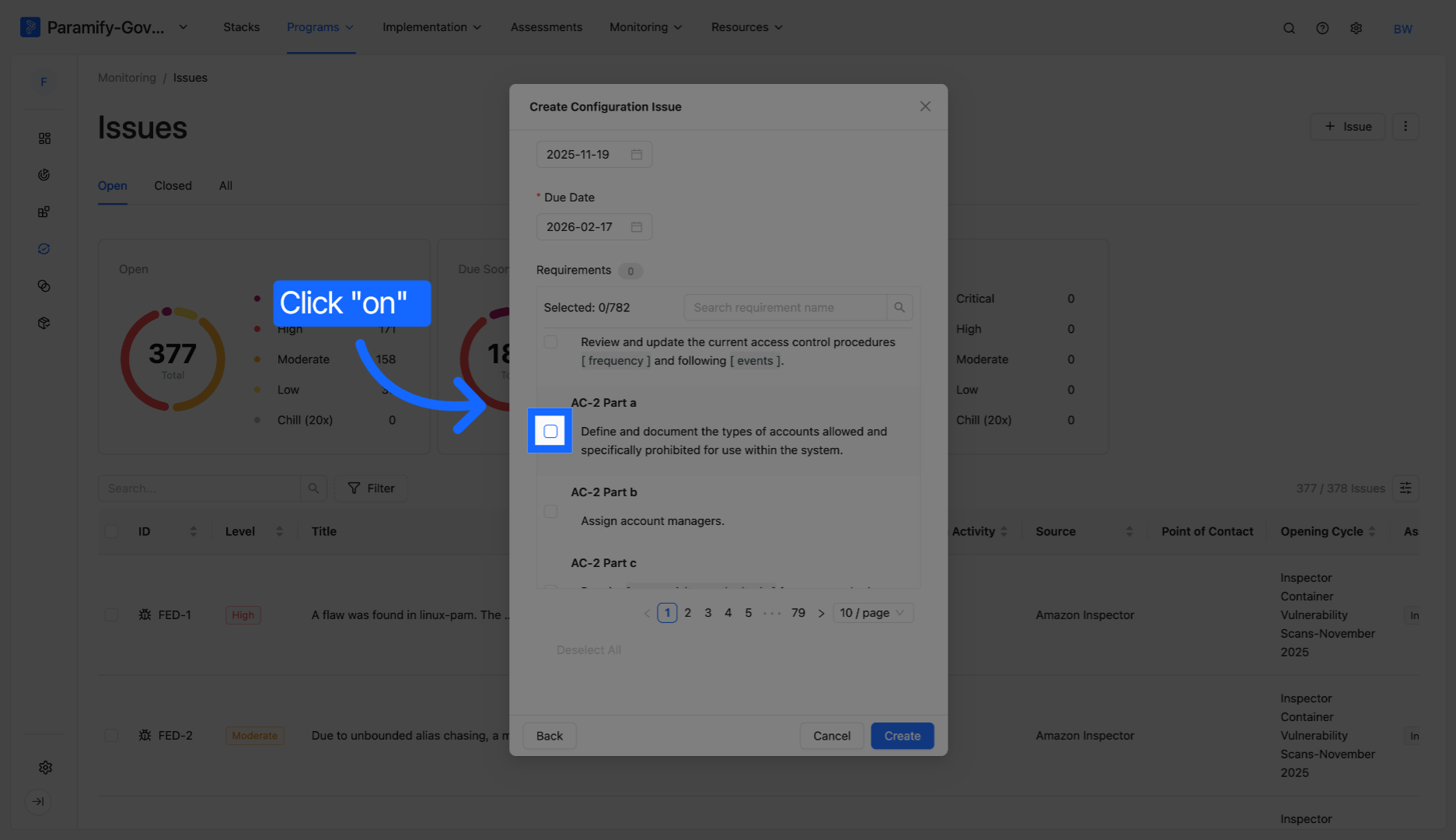The image size is (1456, 840).
Task: Open the search icon in top bar
Action: [1289, 28]
